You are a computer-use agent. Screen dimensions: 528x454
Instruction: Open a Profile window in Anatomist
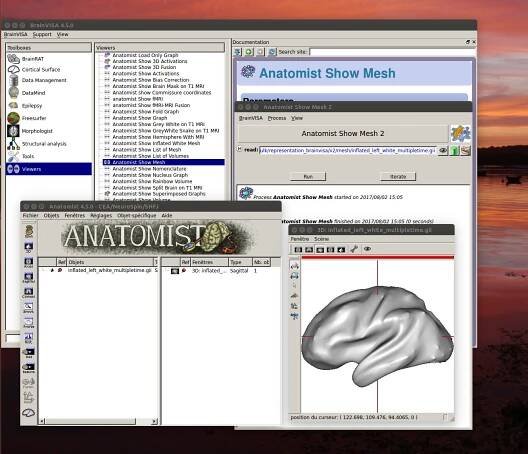(29, 323)
